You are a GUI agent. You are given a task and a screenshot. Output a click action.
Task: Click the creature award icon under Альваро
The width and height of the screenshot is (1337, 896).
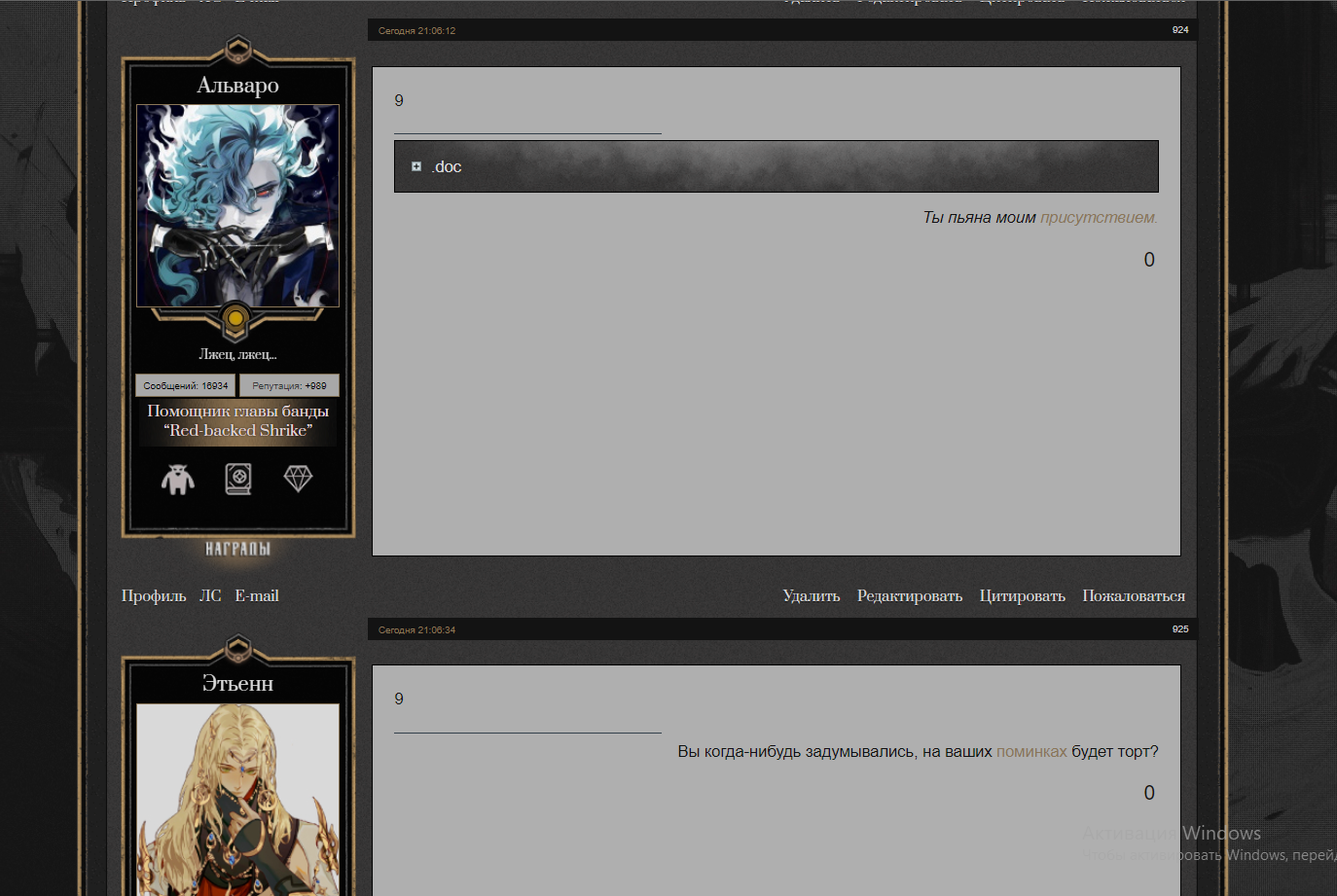178,479
